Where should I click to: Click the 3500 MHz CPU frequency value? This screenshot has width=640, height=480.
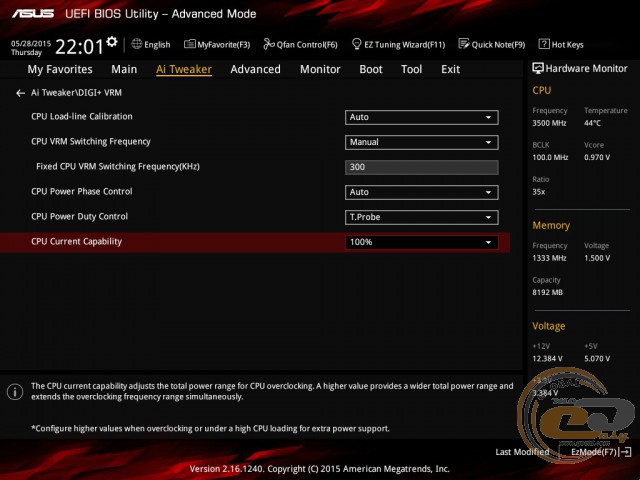tap(549, 123)
